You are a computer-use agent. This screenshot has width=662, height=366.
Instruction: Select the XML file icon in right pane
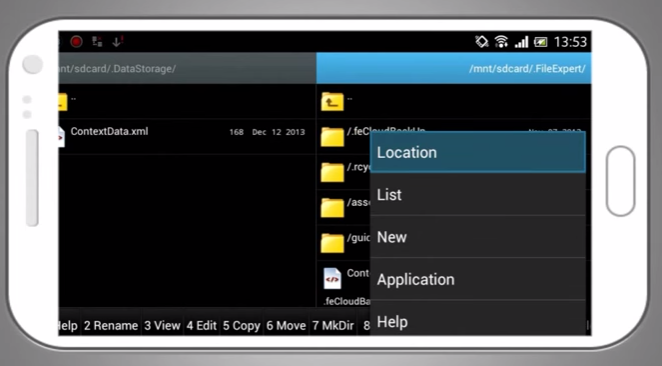tap(332, 279)
